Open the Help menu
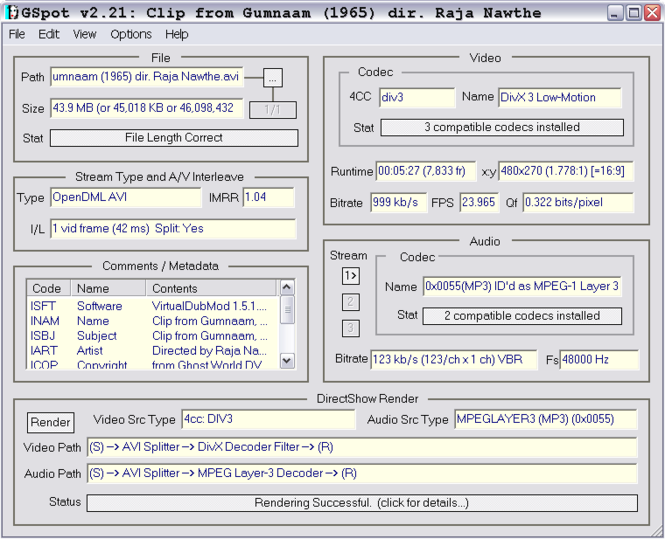The width and height of the screenshot is (665, 539). [x=177, y=34]
